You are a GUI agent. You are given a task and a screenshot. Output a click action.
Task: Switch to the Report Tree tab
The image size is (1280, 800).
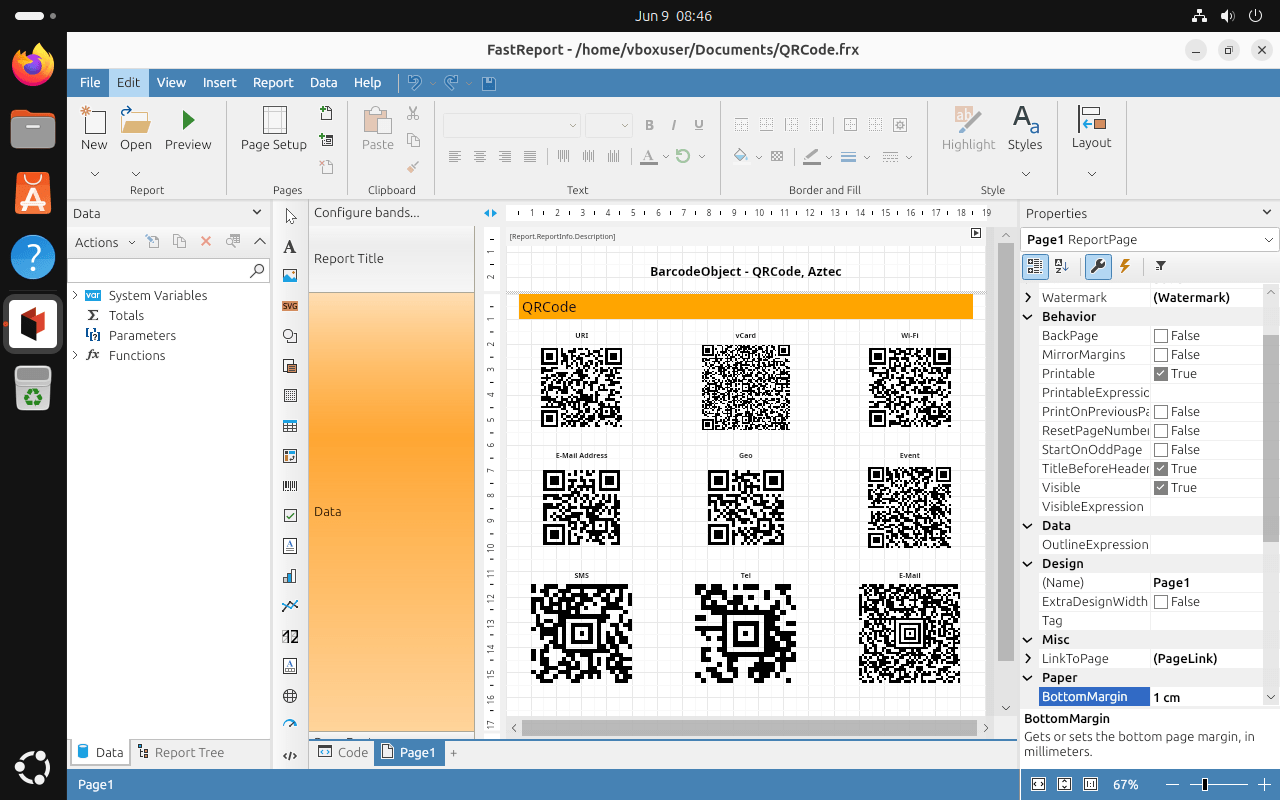(x=180, y=753)
